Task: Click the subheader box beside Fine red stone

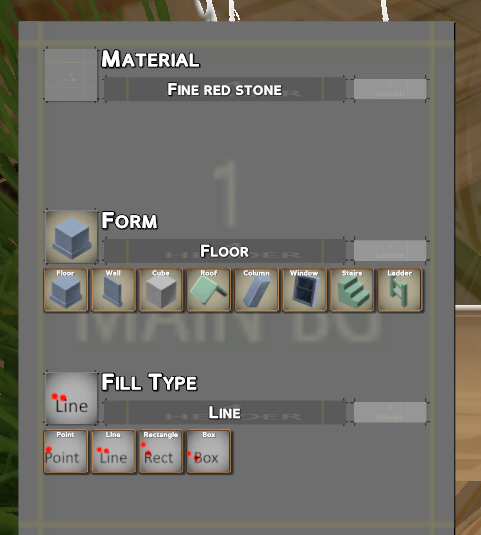Action: (390, 89)
